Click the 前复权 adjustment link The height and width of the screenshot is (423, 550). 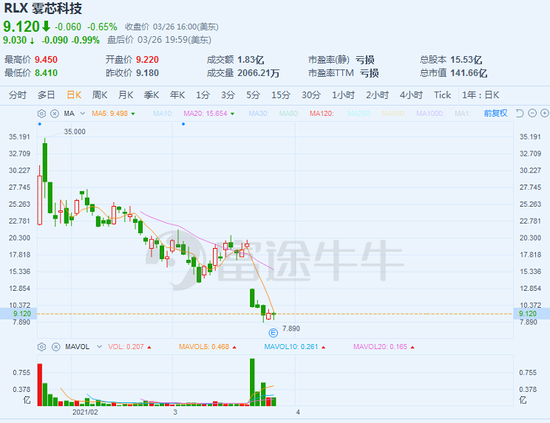tap(495, 113)
